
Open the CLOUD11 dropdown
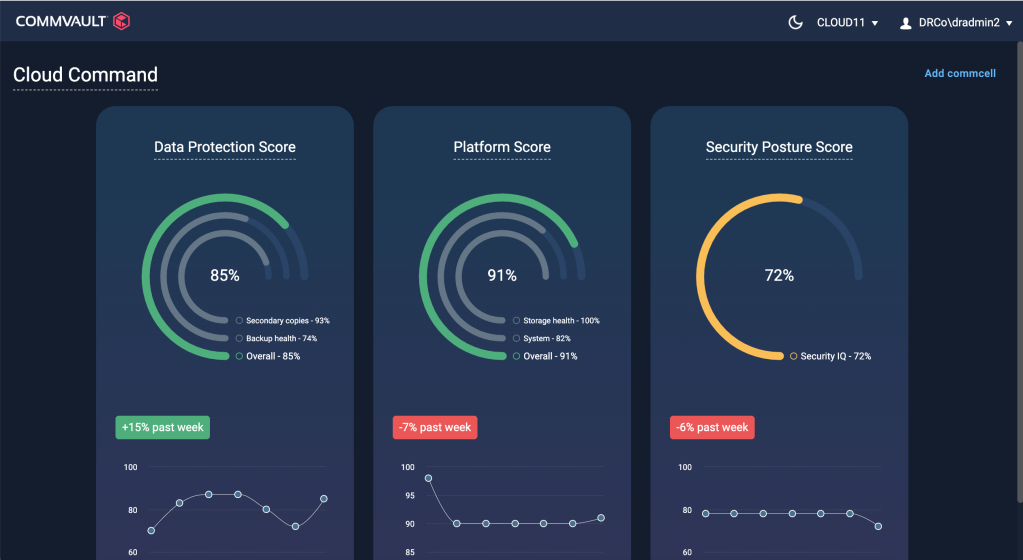point(847,23)
